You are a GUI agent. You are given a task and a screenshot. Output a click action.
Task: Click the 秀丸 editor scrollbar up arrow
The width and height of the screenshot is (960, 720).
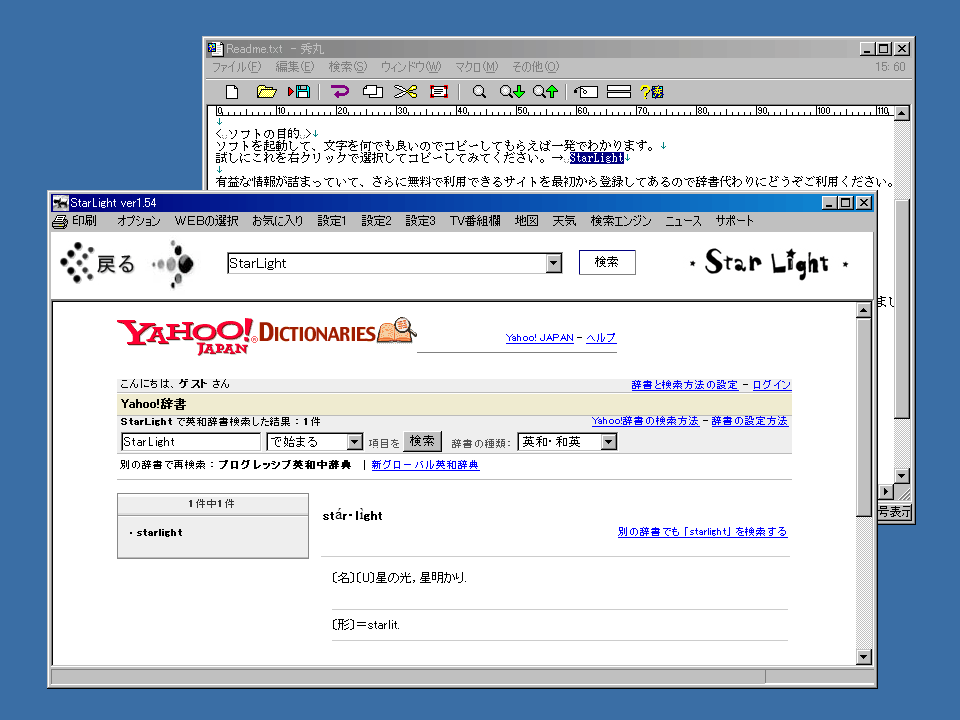pyautogui.click(x=902, y=113)
